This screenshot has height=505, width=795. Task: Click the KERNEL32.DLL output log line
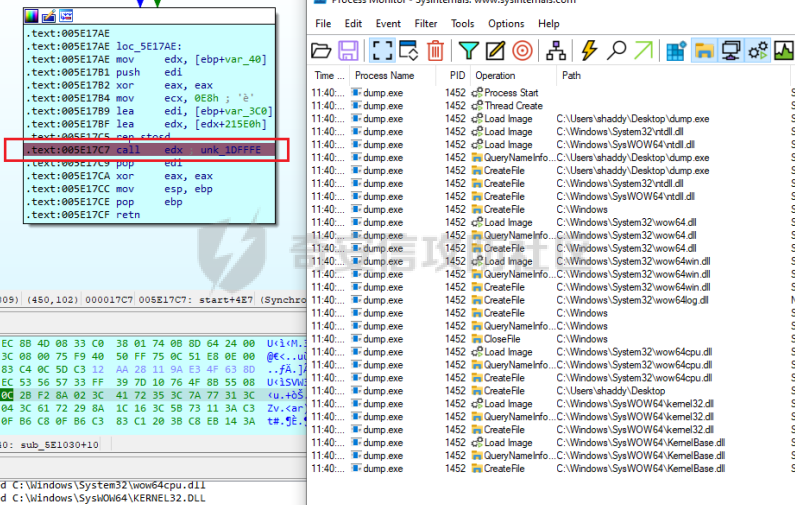tap(103, 498)
